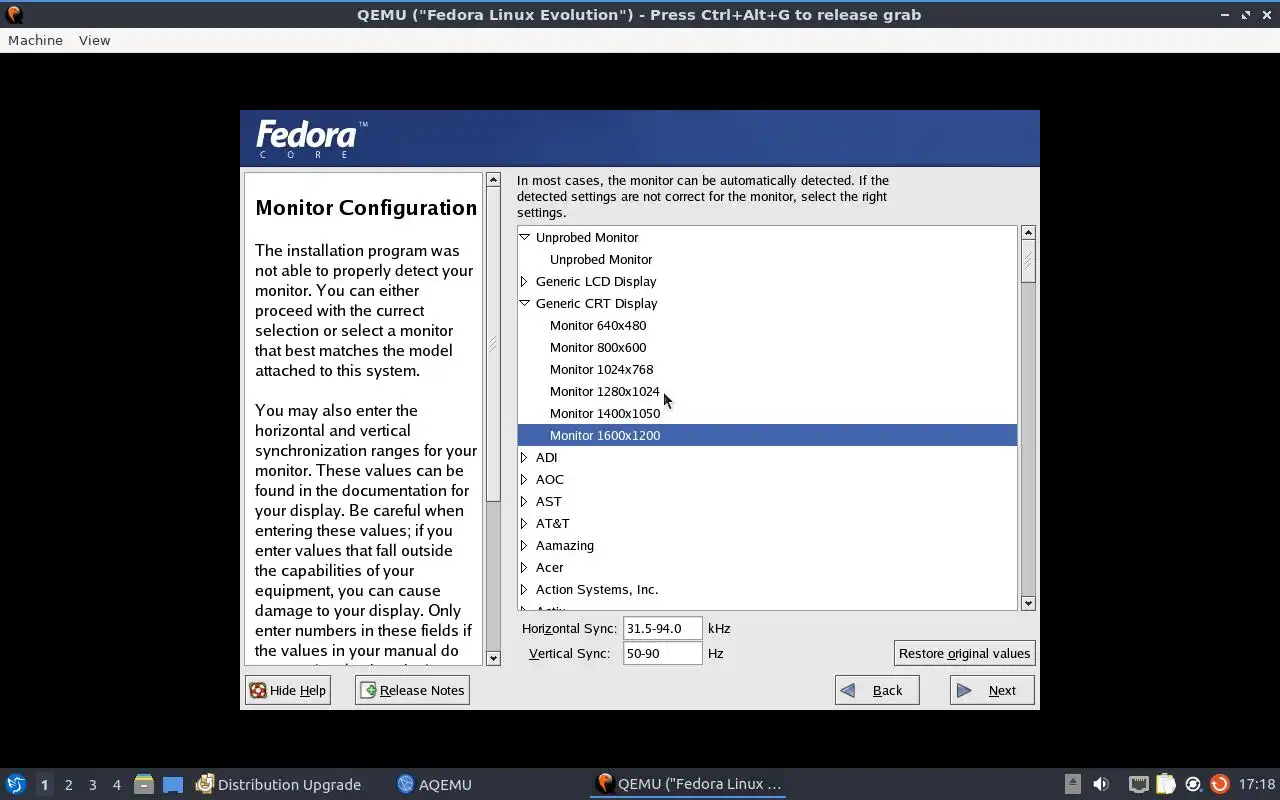Click the show desktop taskbar icon
Screen dimensions: 1280x800
coord(173,784)
